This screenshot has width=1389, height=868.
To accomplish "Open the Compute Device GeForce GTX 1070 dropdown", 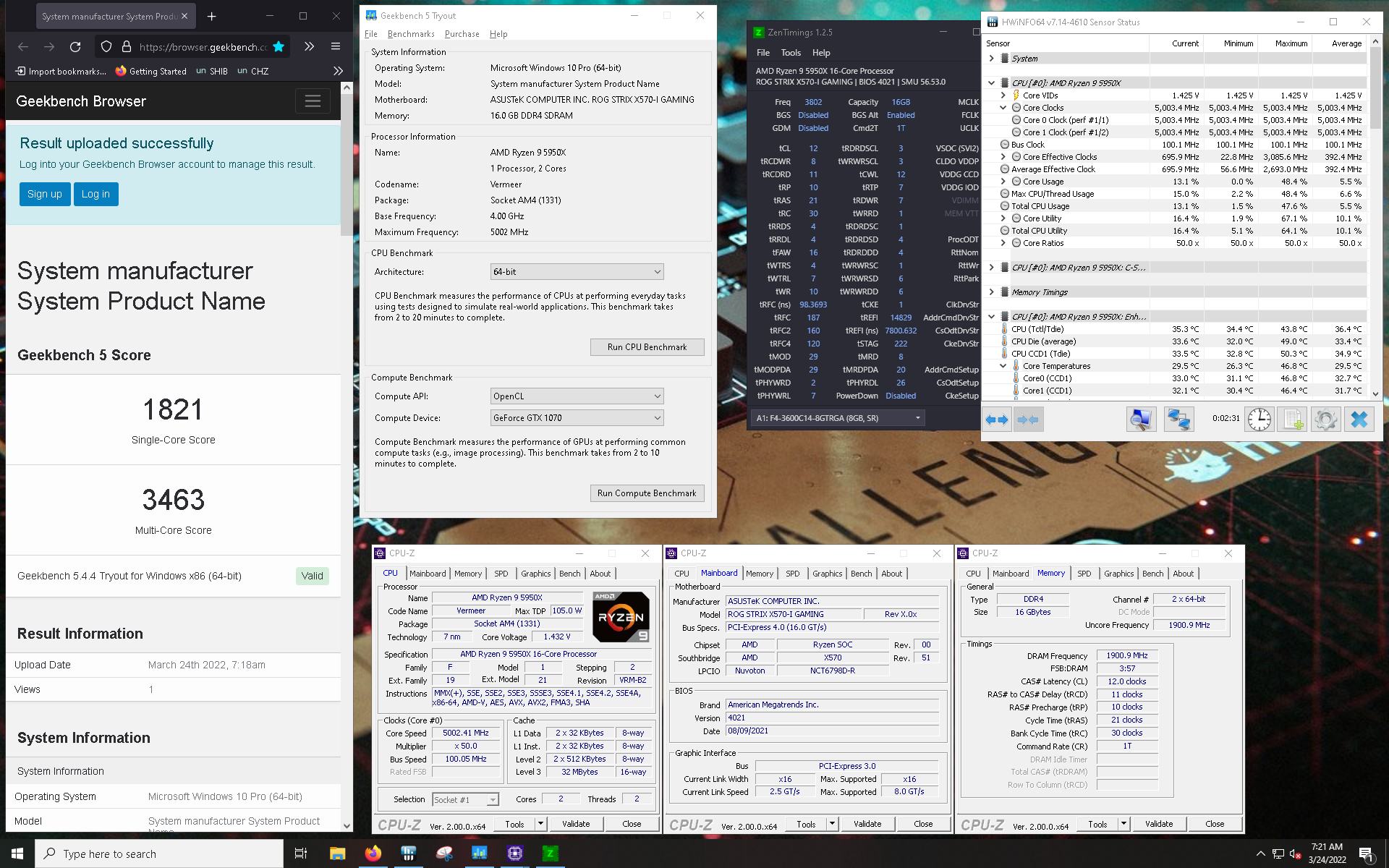I will pyautogui.click(x=577, y=418).
